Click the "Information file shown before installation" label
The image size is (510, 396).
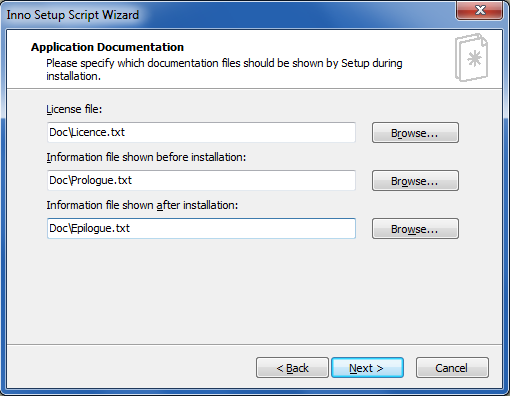pos(146,157)
